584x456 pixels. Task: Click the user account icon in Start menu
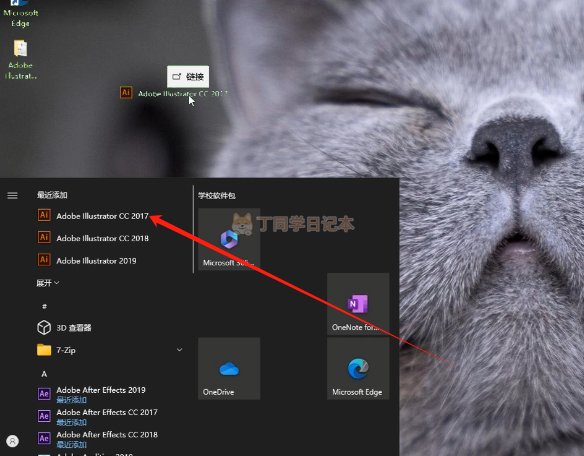click(12, 441)
